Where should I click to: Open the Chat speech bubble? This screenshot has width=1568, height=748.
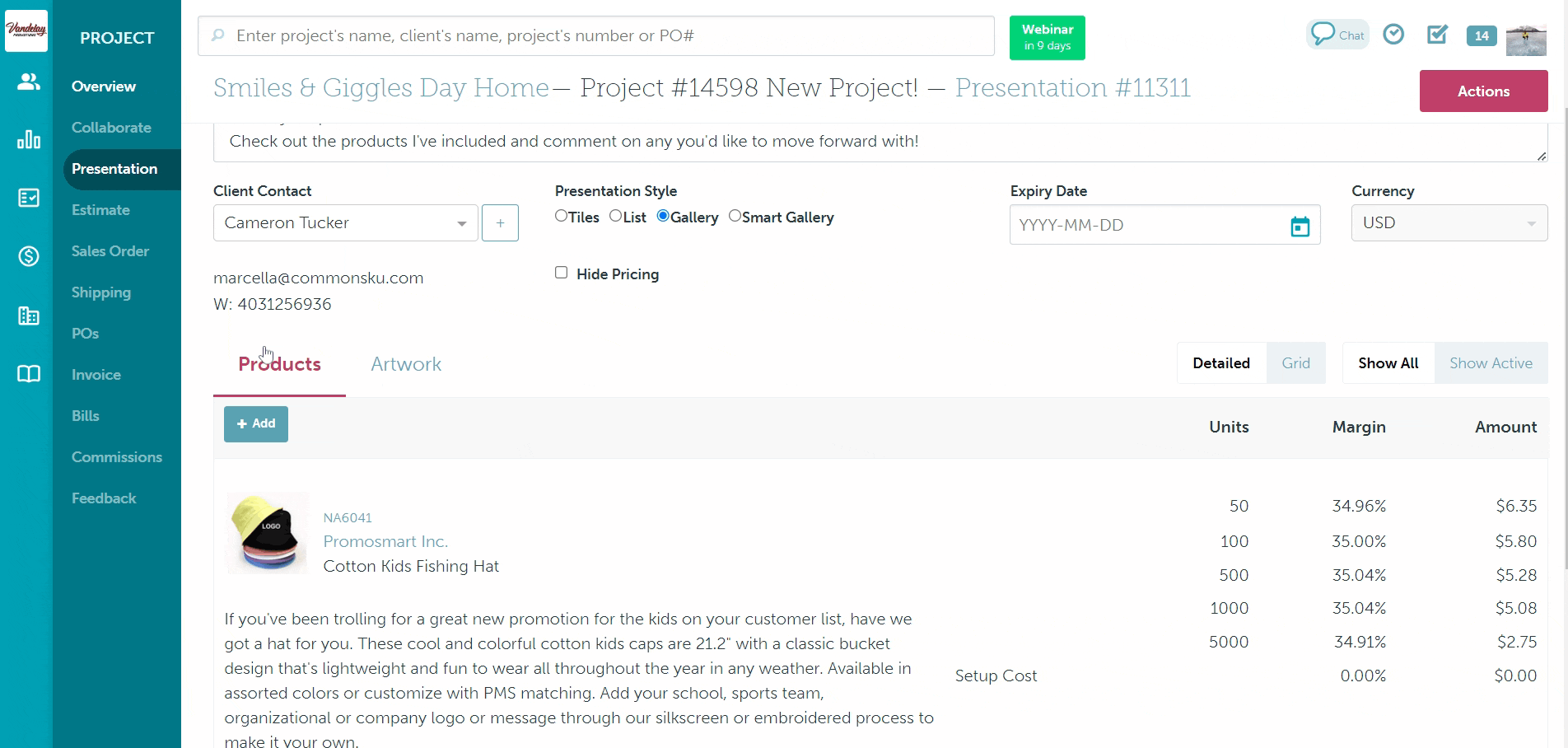coord(1337,35)
